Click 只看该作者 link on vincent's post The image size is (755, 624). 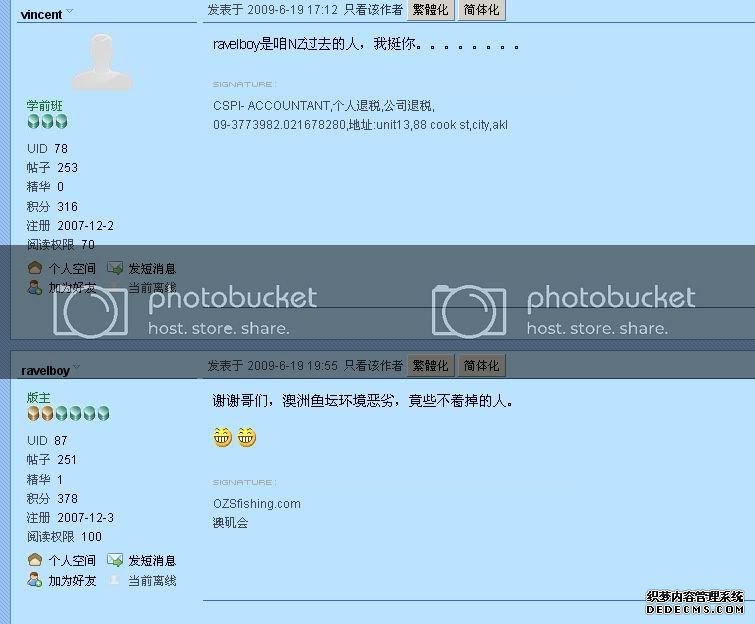(373, 10)
